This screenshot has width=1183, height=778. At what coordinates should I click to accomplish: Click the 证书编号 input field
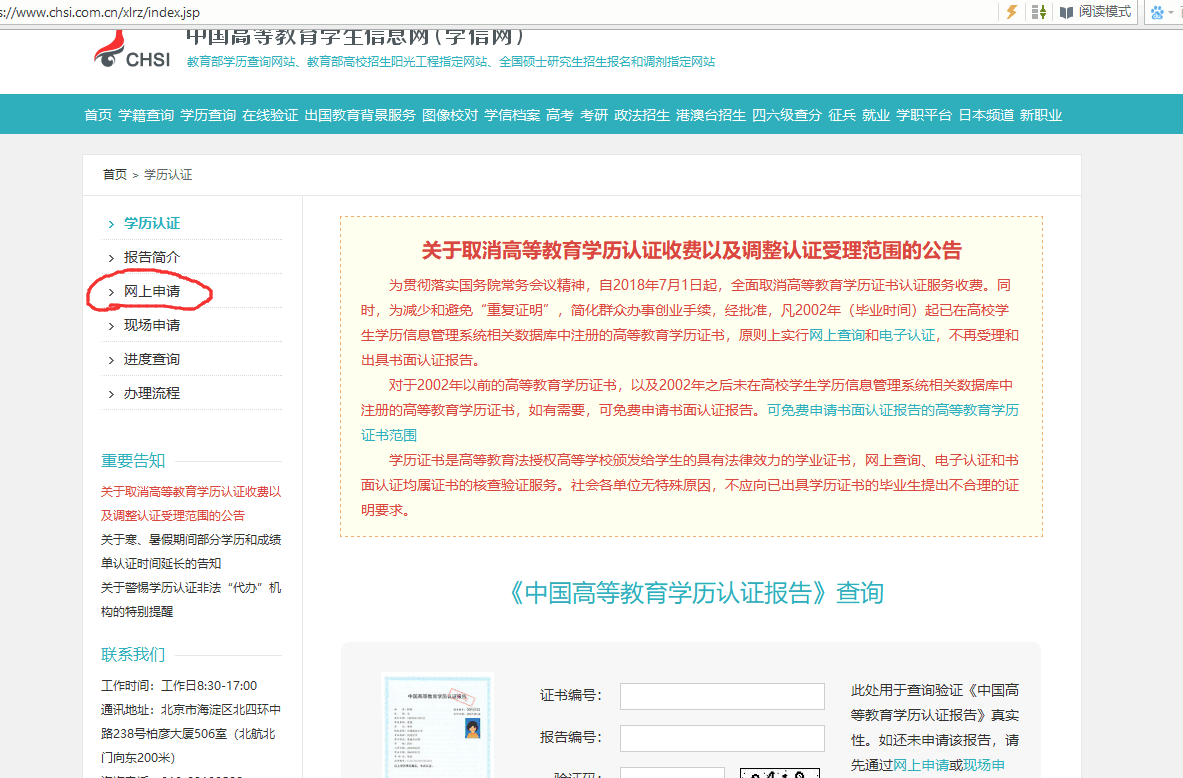tap(722, 696)
